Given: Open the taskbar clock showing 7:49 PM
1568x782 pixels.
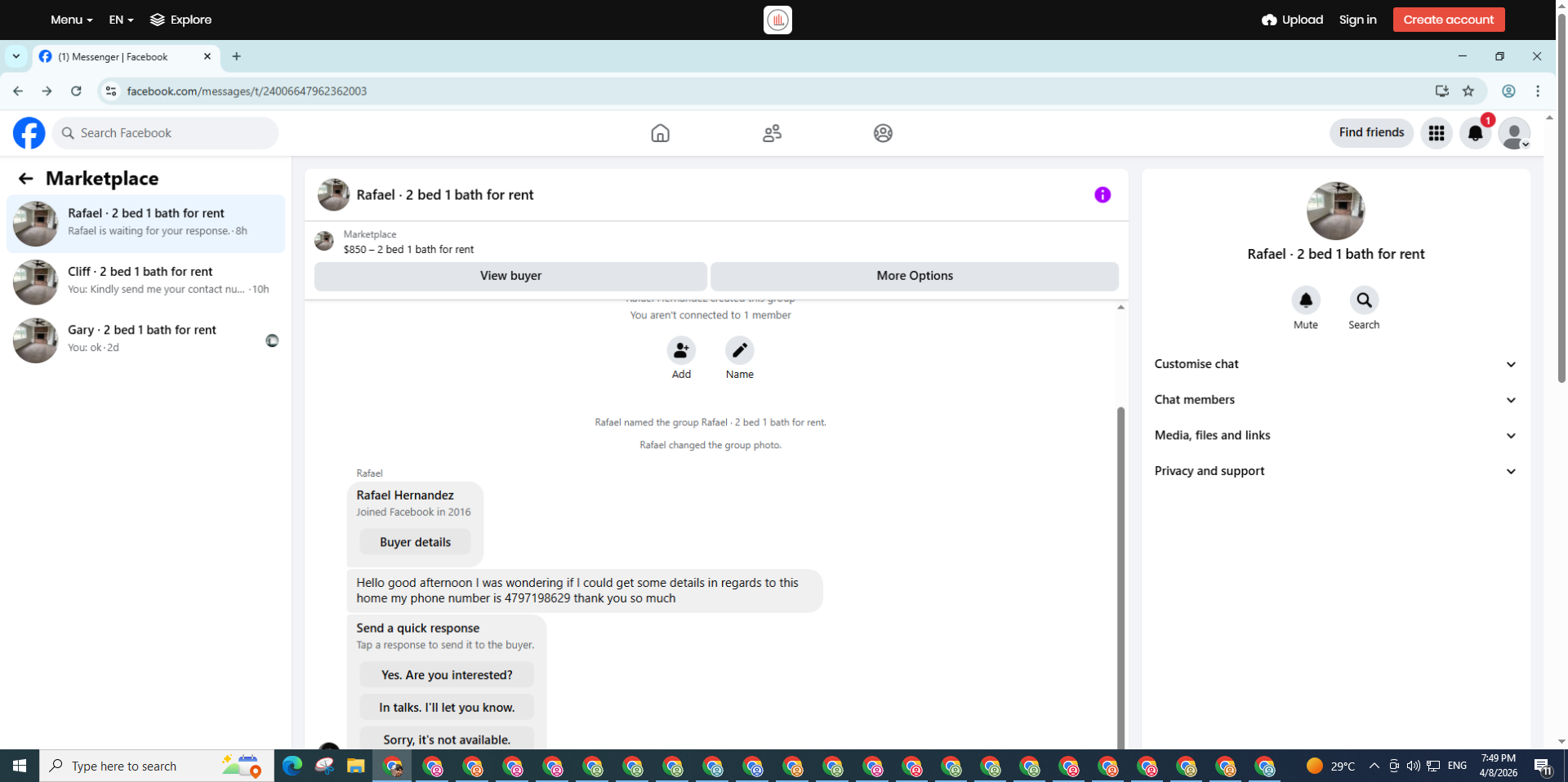Looking at the screenshot, I should [1498, 766].
